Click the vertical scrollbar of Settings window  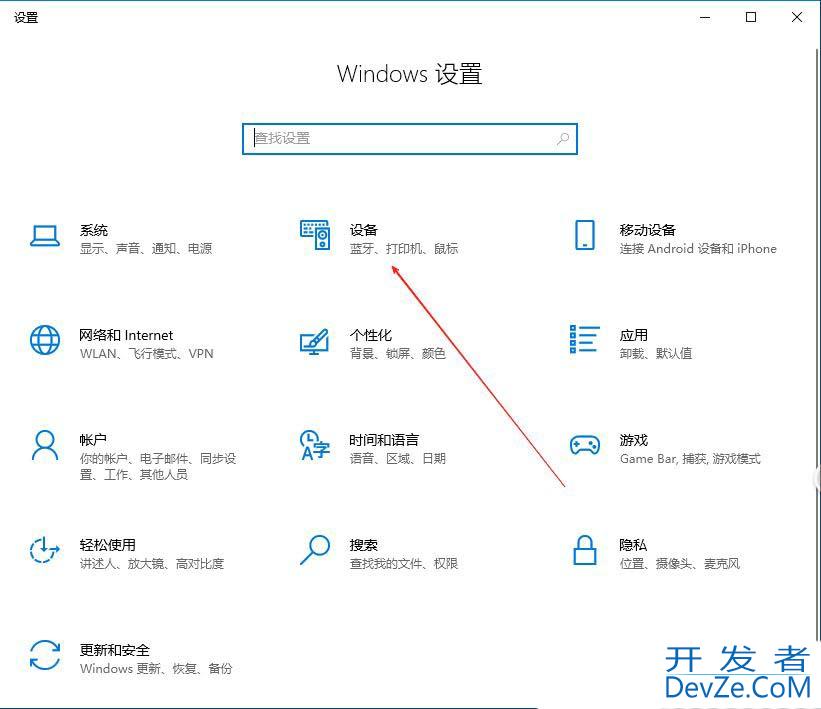[817, 344]
